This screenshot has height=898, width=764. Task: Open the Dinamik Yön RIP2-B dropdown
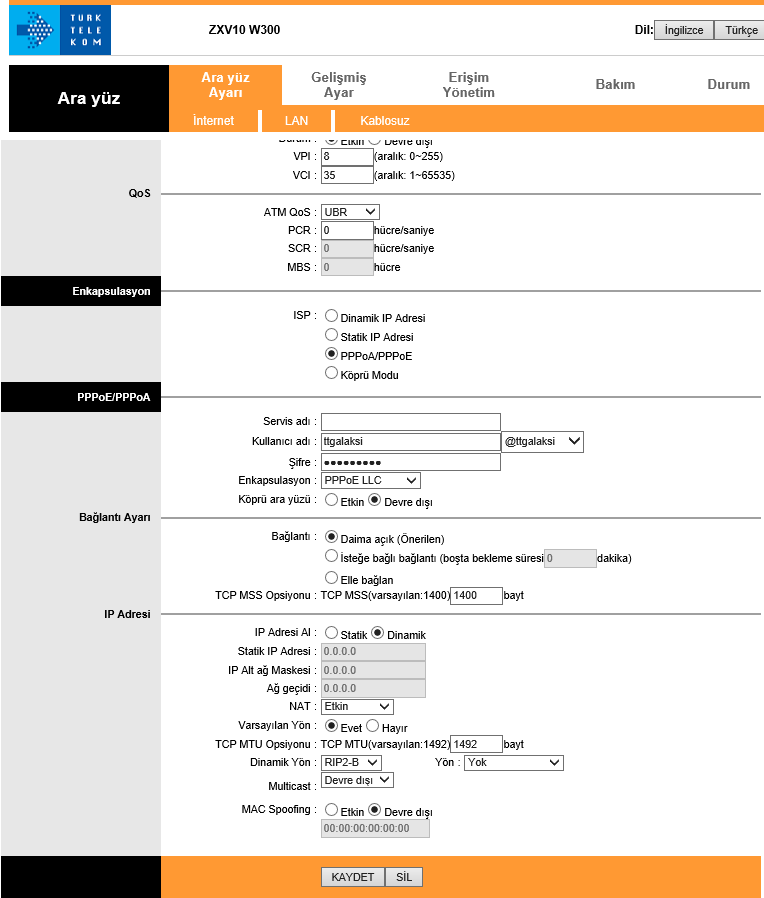pos(351,762)
